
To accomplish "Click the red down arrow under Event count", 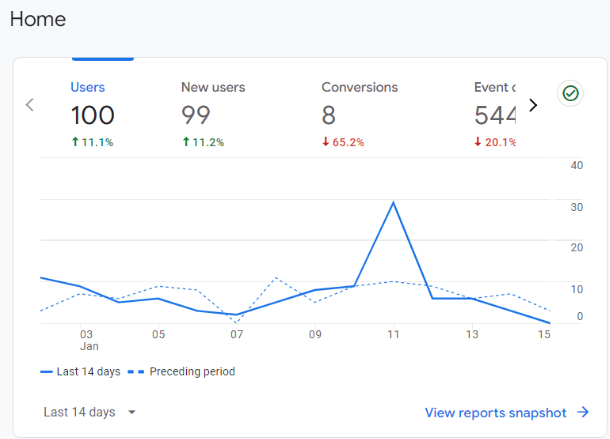I will tap(478, 142).
